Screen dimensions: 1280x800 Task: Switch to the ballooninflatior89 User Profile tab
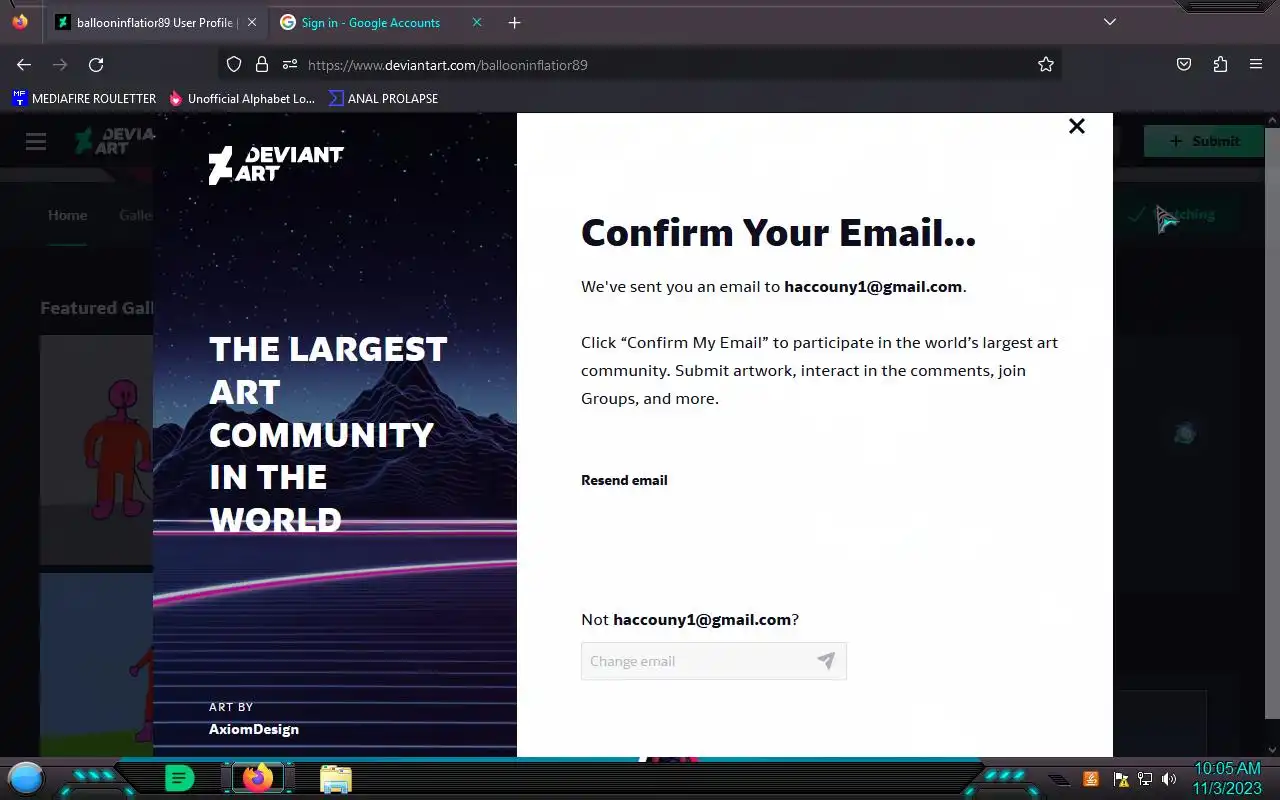pos(155,22)
